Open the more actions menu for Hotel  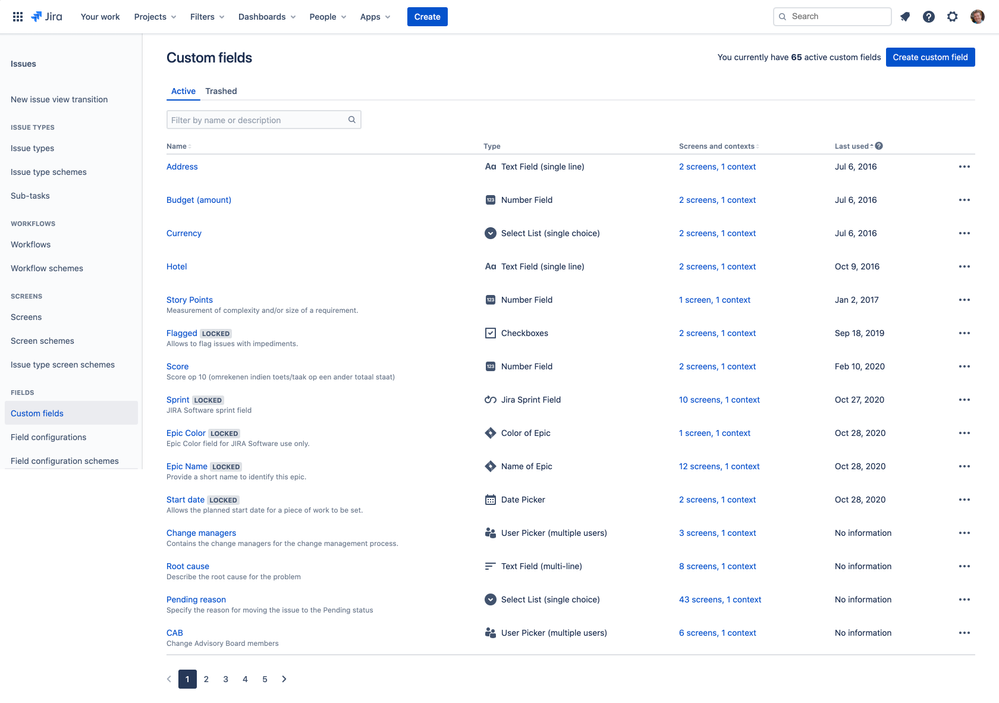point(964,266)
